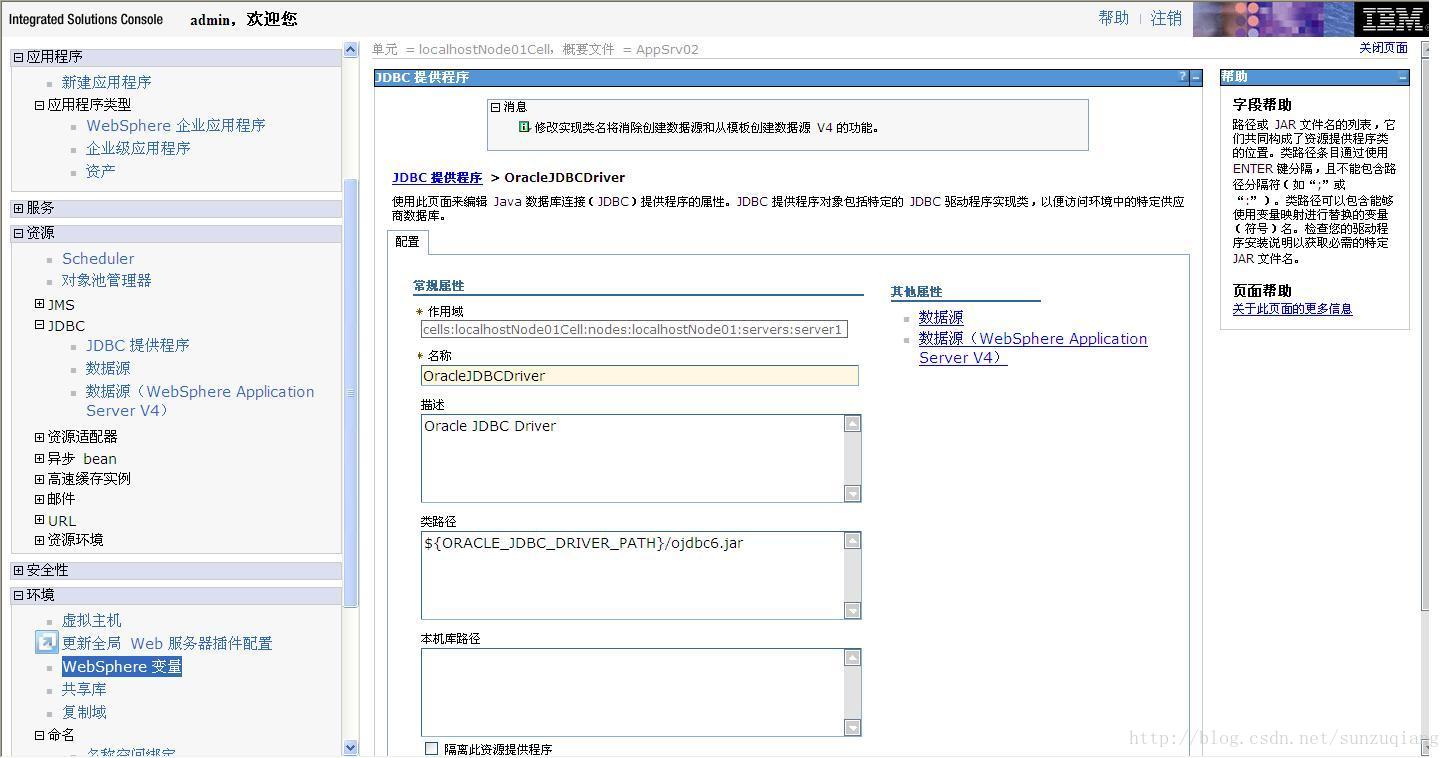Click navigation pane scroll down arrow
The width and height of the screenshot is (1450, 758).
[350, 747]
